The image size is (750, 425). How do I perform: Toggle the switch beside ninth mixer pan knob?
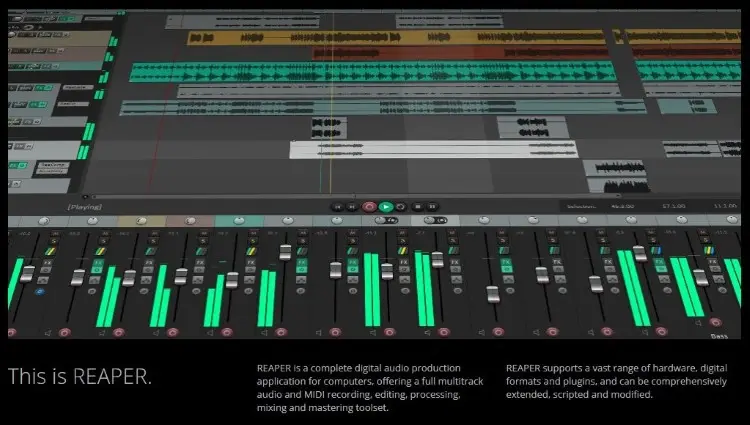[x=441, y=220]
